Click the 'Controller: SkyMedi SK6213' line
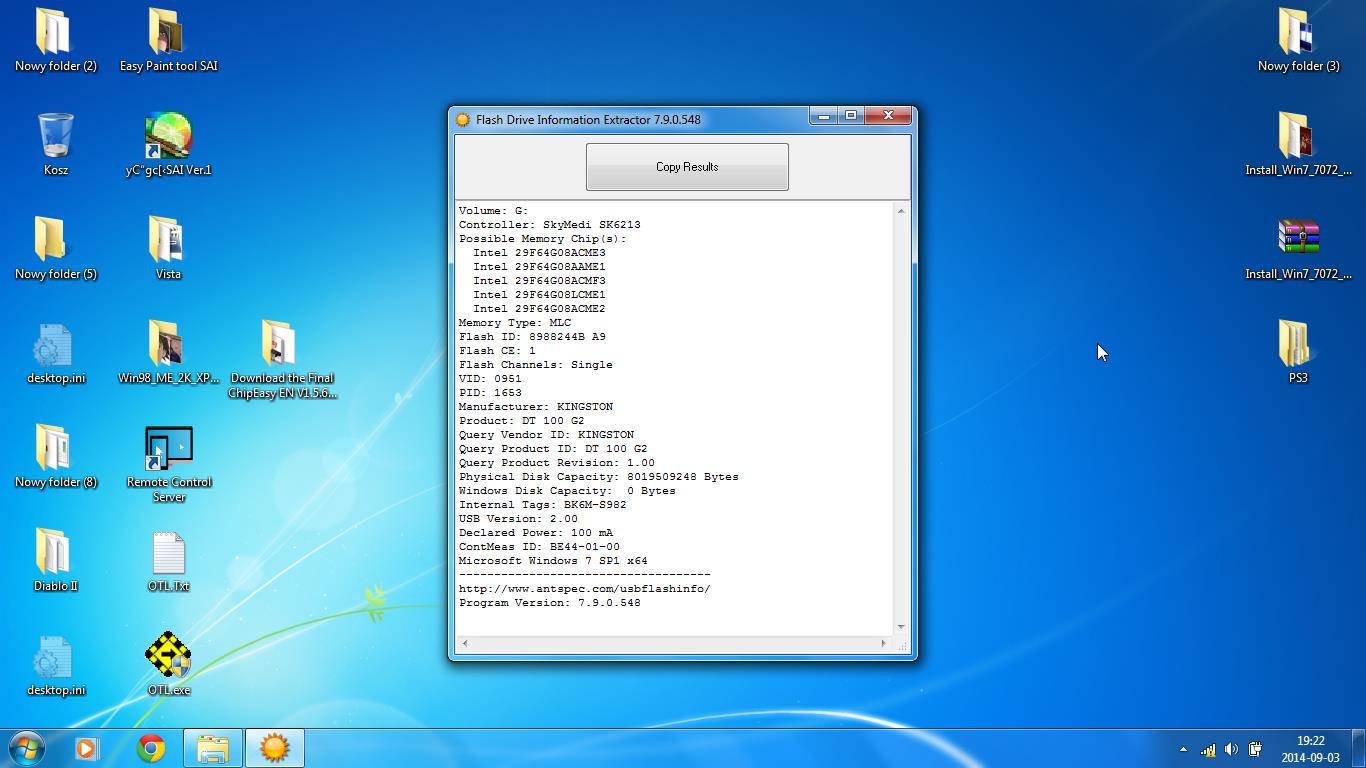 point(549,225)
